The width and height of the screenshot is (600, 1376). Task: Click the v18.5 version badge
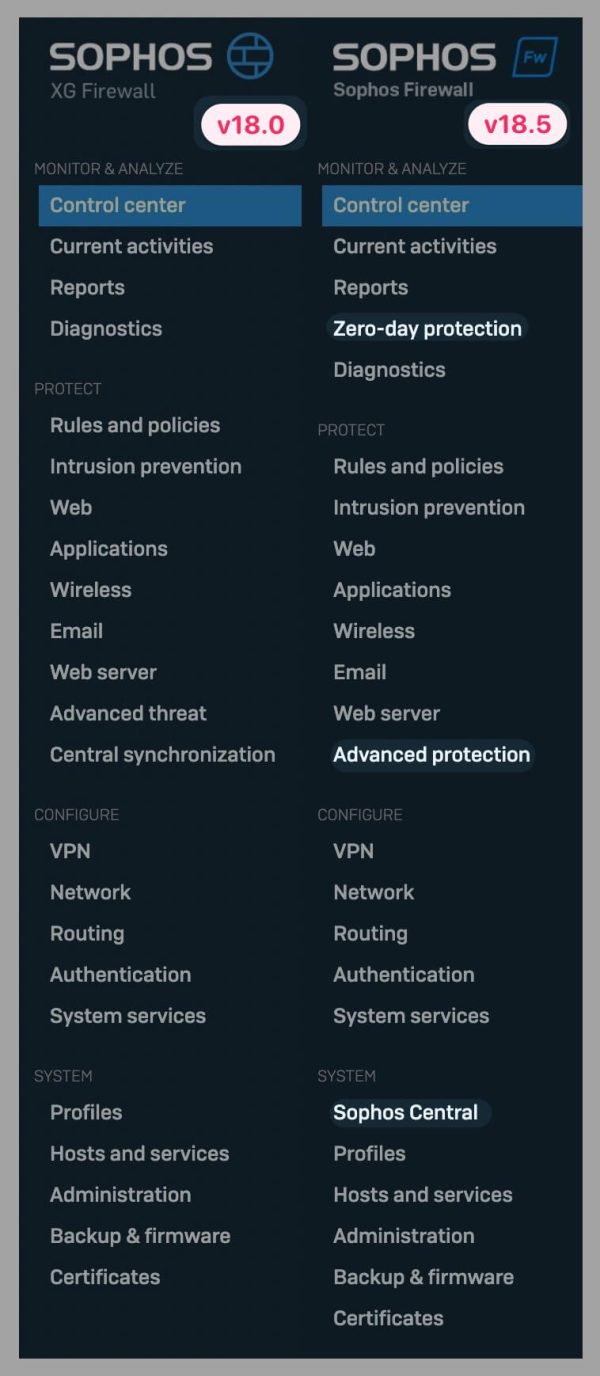[x=517, y=125]
